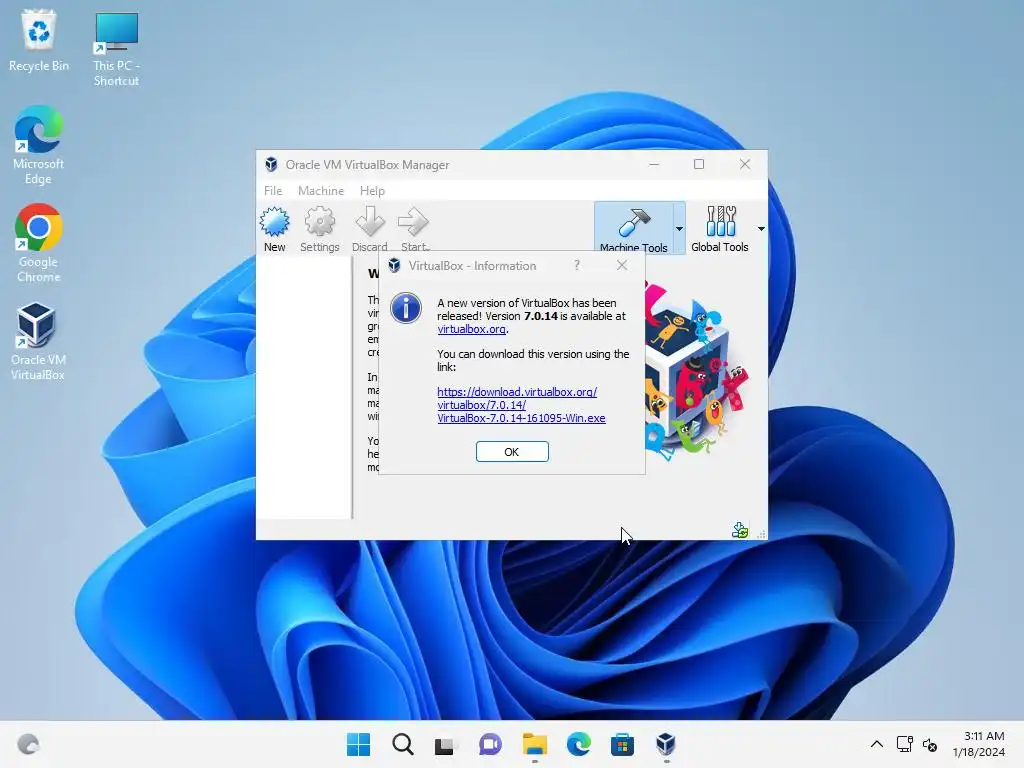Image resolution: width=1024 pixels, height=768 pixels.
Task: Open Microsoft Edge from the taskbar
Action: coord(578,744)
